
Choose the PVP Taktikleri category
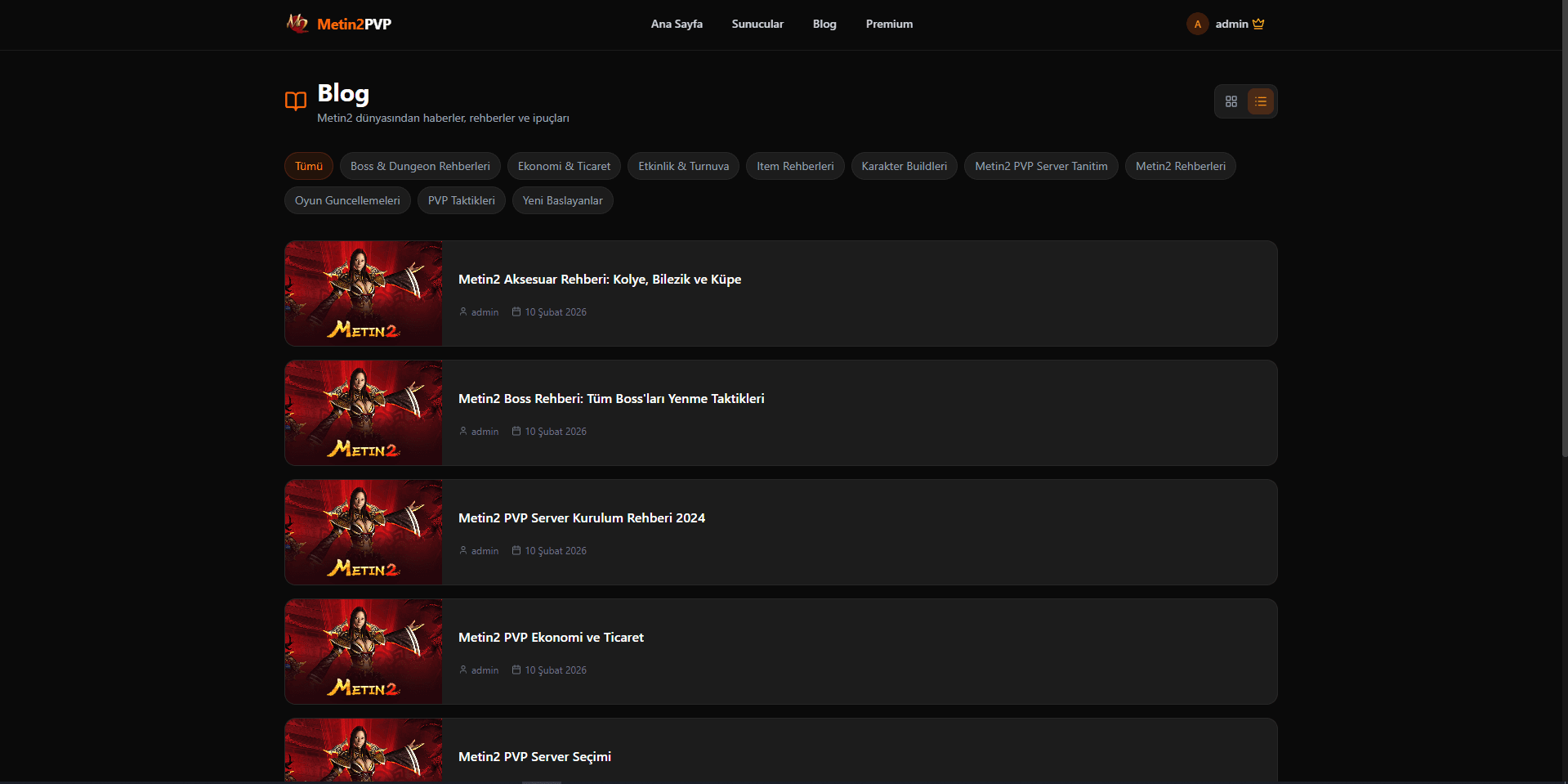(x=461, y=200)
